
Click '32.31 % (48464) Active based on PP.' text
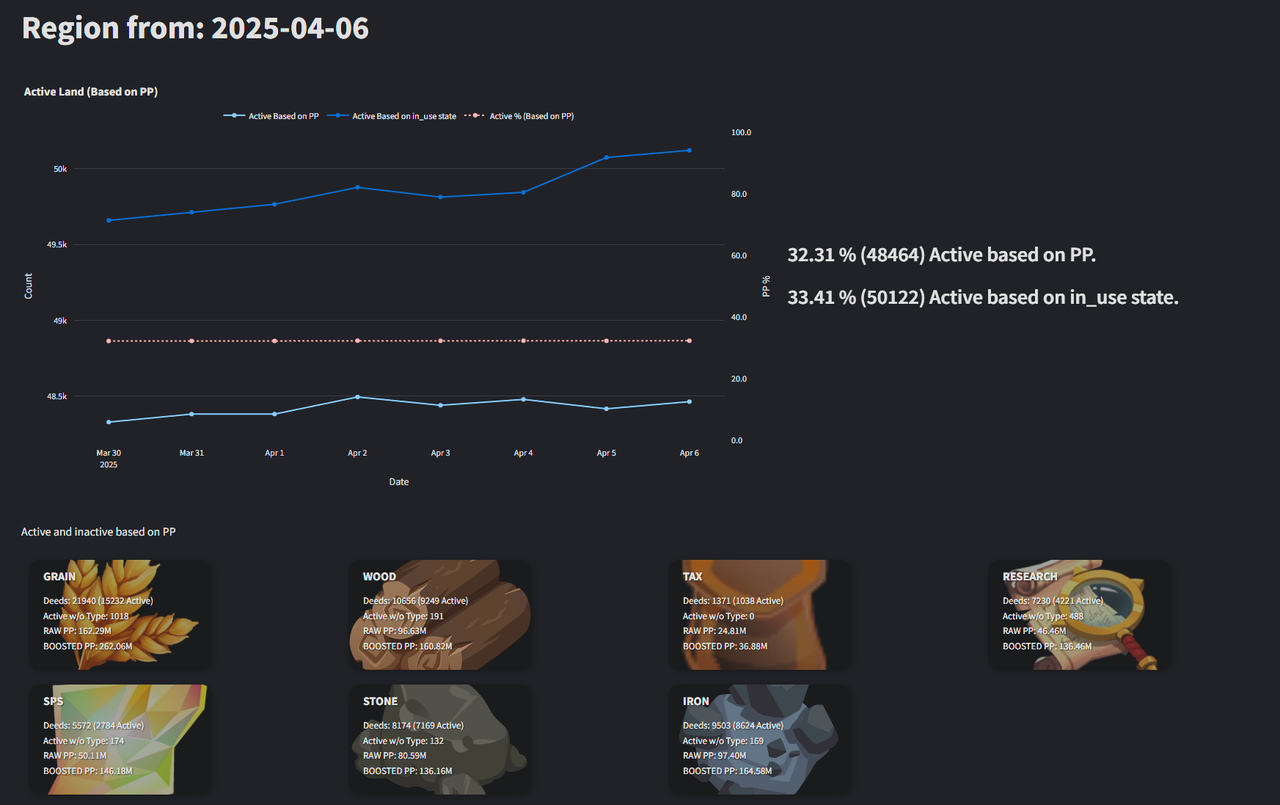point(942,255)
